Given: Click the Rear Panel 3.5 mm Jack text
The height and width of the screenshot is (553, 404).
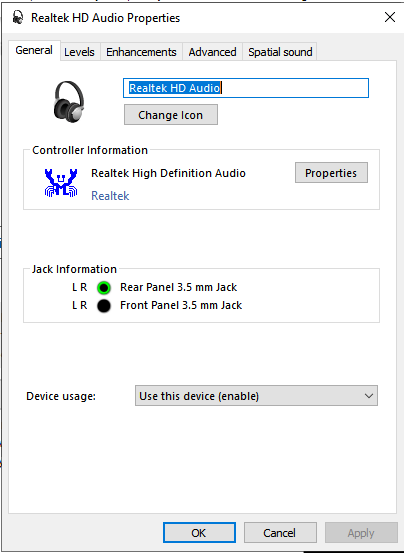Looking at the screenshot, I should pyautogui.click(x=178, y=287).
